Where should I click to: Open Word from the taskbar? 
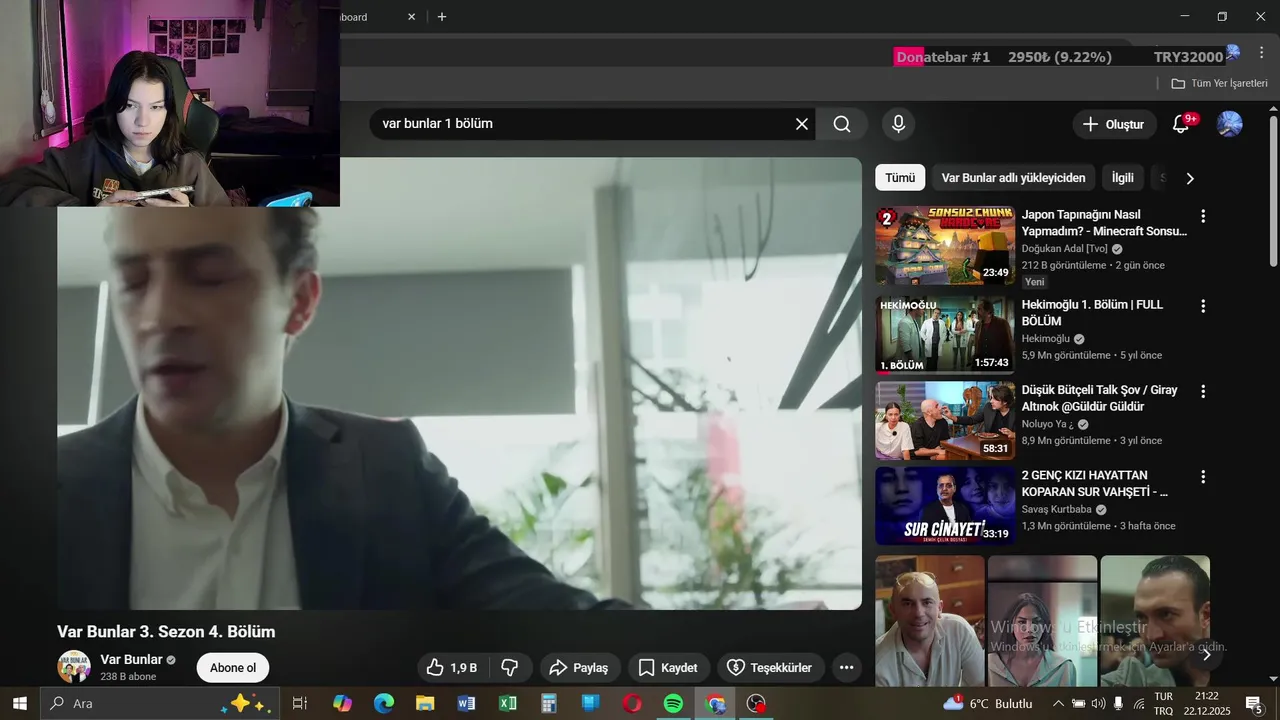click(466, 703)
